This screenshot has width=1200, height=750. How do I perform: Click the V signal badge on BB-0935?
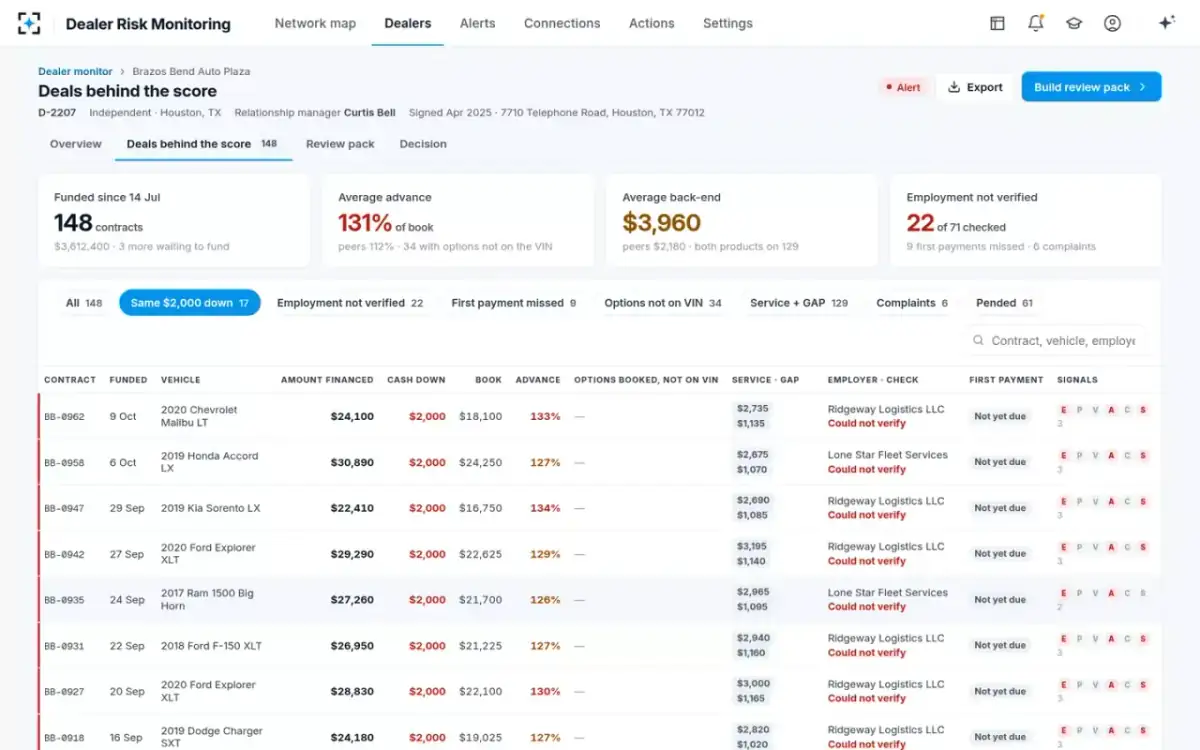coord(1095,593)
